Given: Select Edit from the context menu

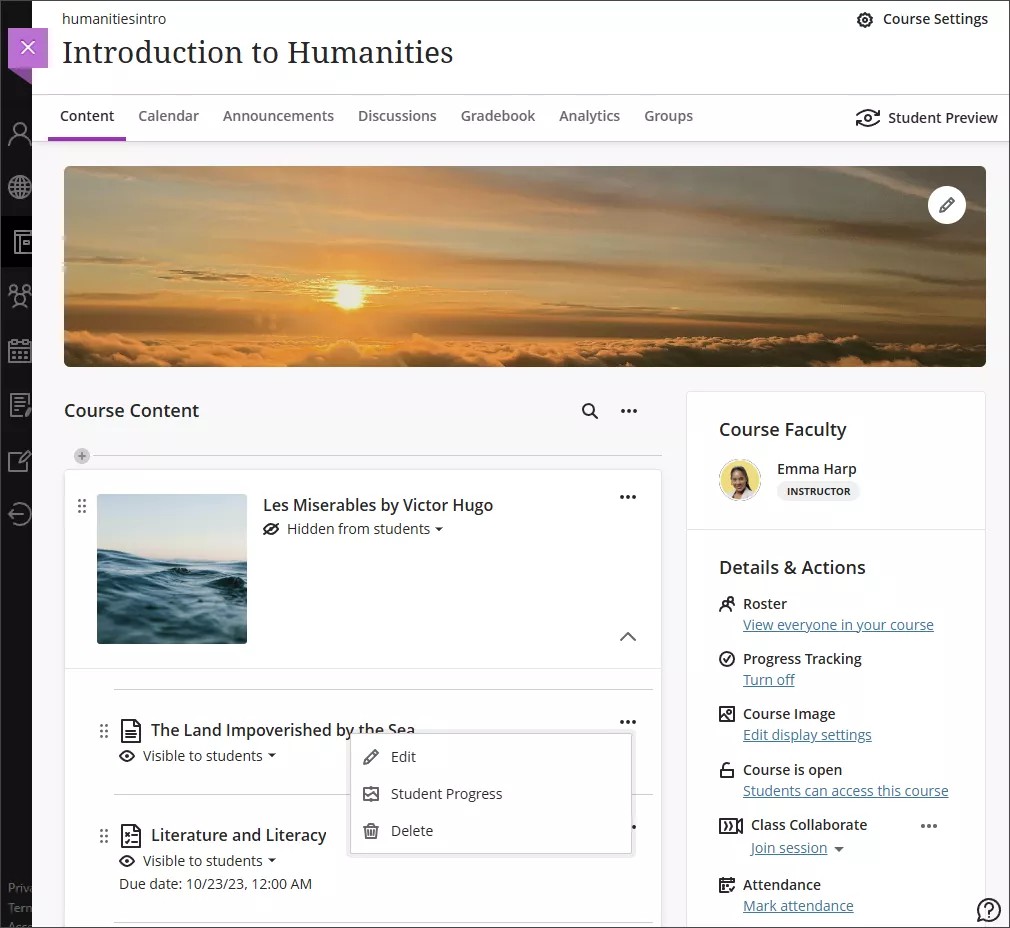Looking at the screenshot, I should tap(403, 757).
